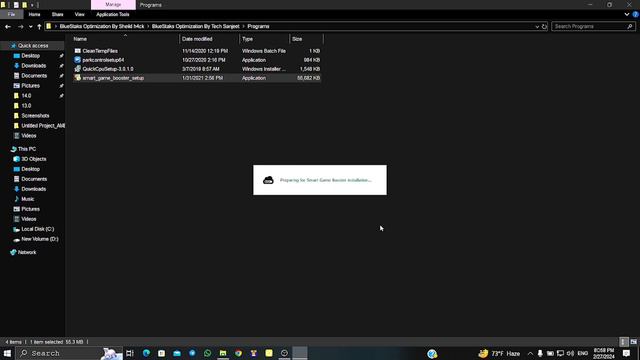Expand address bar history dropdown
Screen dimensions: 640x360
click(x=537, y=27)
